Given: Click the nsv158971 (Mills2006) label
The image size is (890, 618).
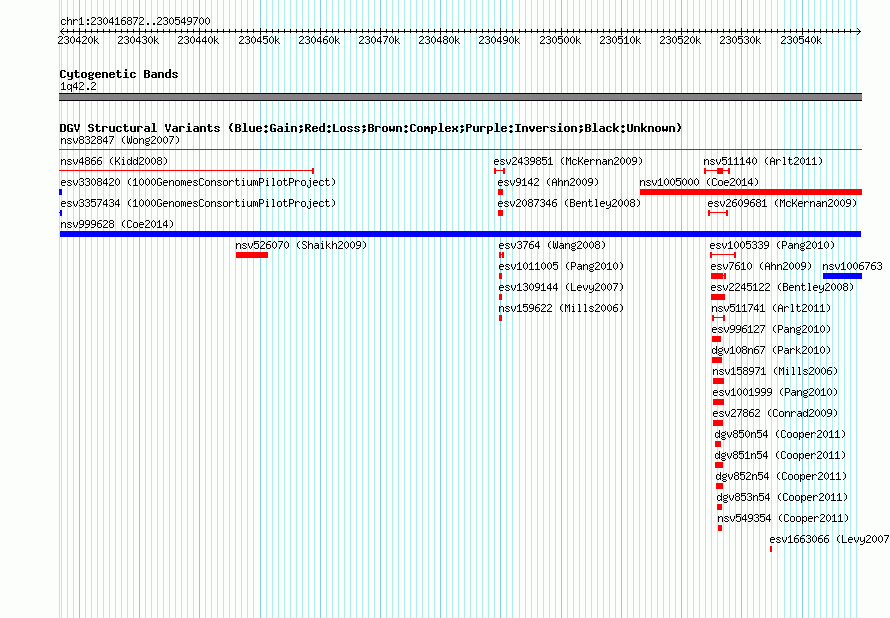Looking at the screenshot, I should (775, 371).
